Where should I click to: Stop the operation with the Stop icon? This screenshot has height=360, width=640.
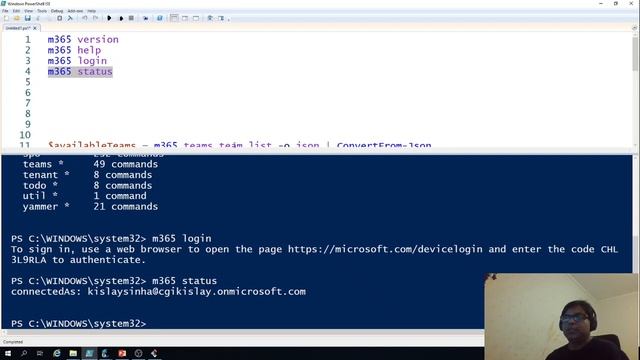[131, 18]
